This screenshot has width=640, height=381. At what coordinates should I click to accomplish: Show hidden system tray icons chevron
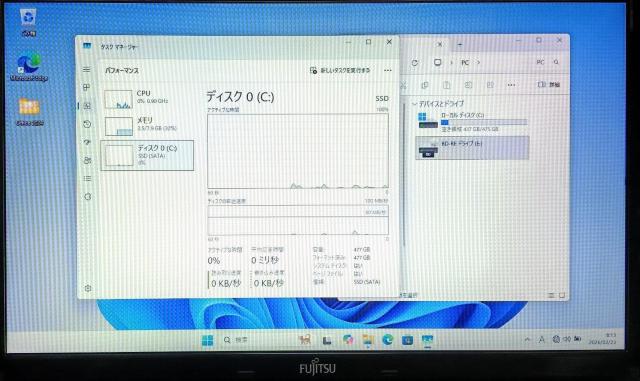(527, 339)
